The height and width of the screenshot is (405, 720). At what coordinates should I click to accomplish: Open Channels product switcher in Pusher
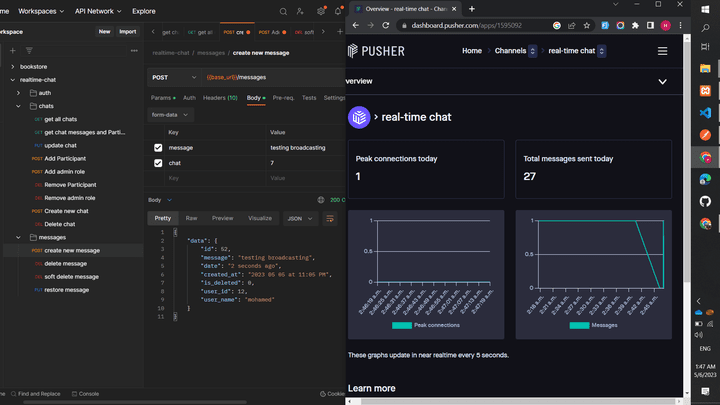click(533, 51)
